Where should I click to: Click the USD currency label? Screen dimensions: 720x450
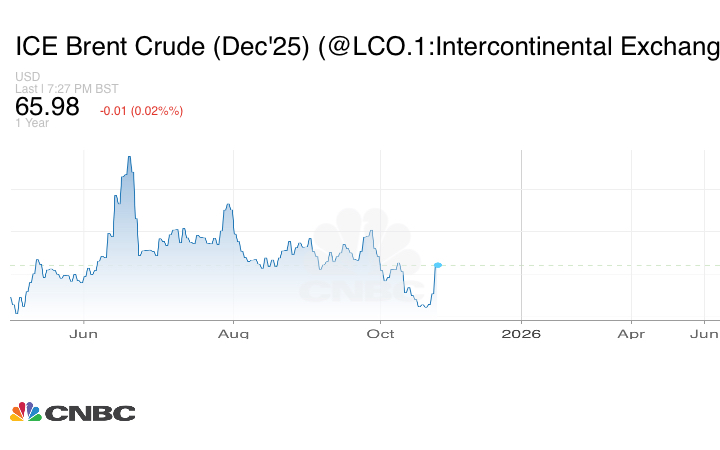click(x=28, y=77)
